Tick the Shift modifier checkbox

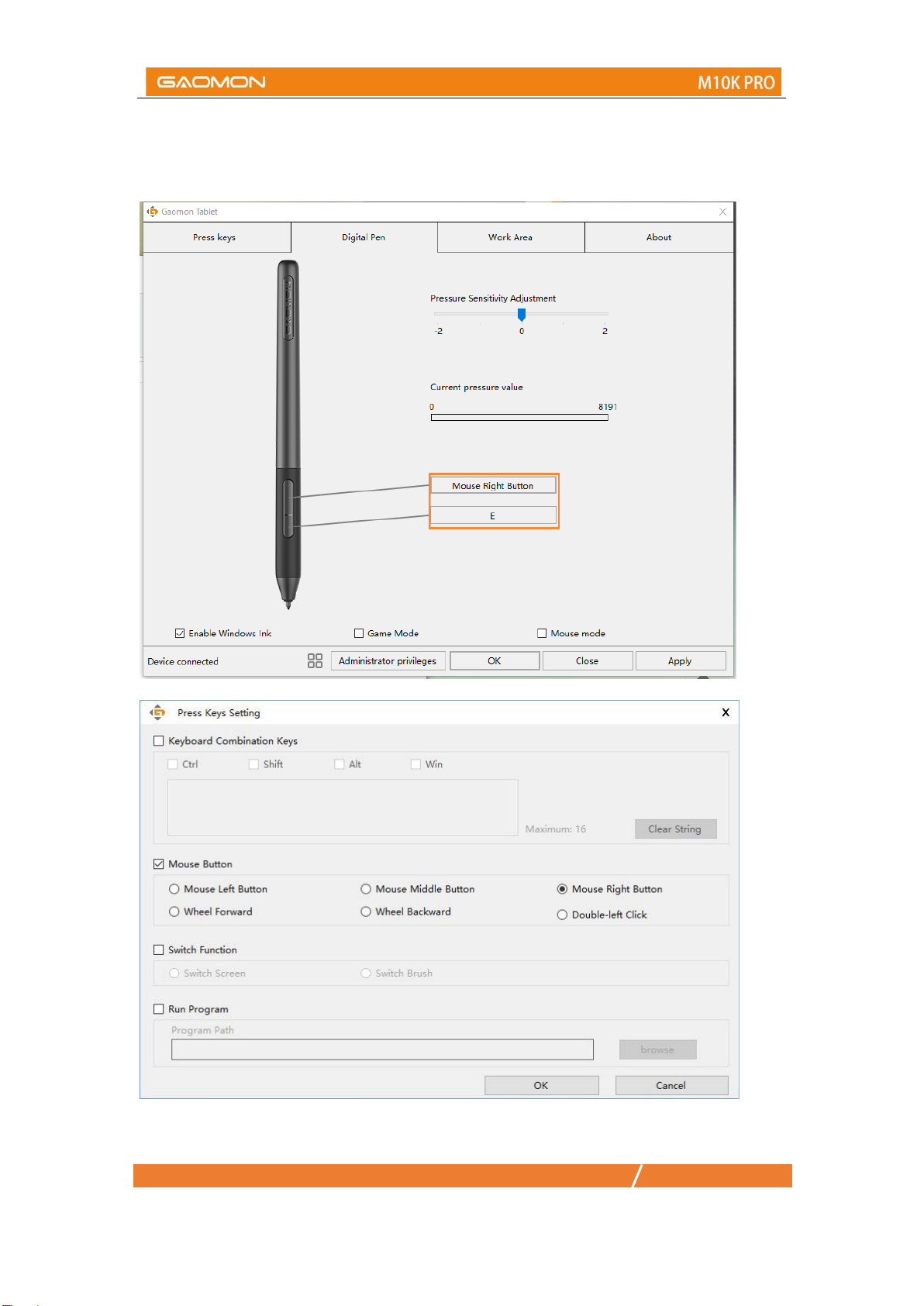[x=253, y=764]
